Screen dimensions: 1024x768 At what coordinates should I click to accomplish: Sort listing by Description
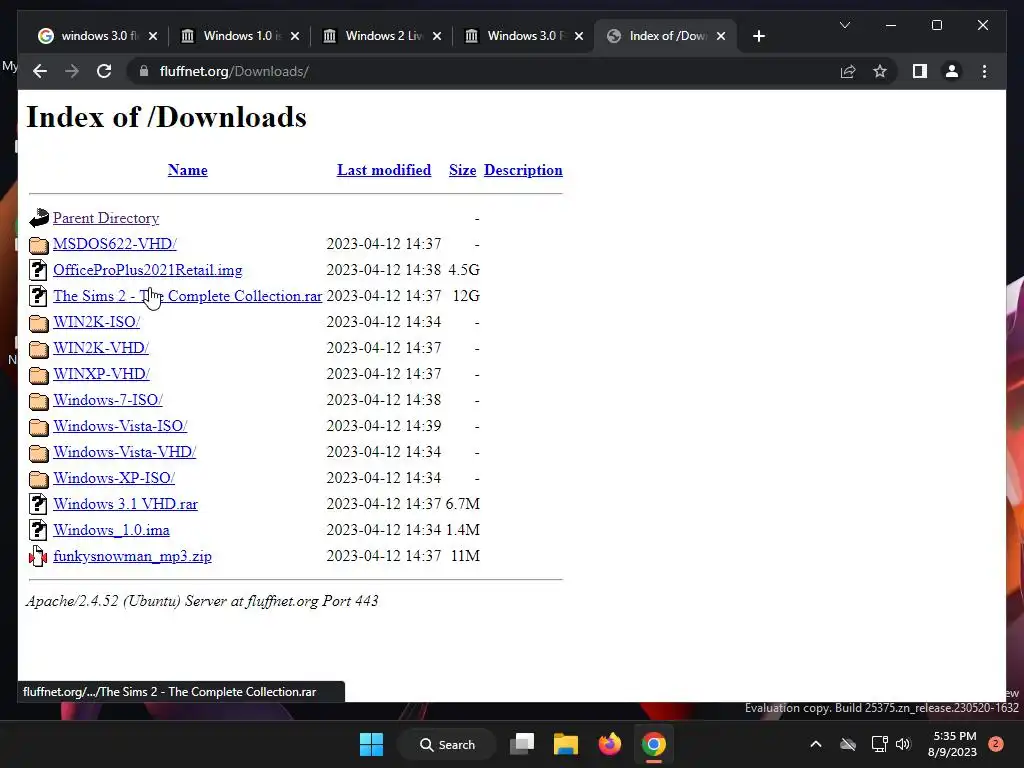tap(523, 170)
